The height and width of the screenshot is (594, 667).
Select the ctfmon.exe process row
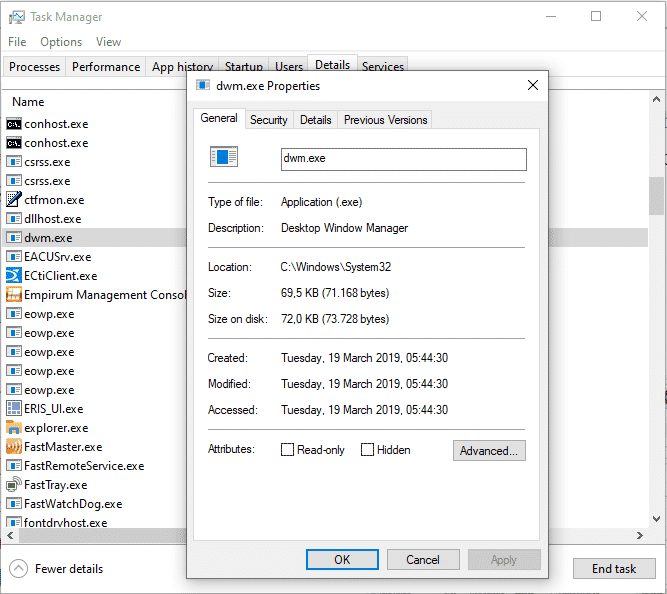click(x=94, y=199)
